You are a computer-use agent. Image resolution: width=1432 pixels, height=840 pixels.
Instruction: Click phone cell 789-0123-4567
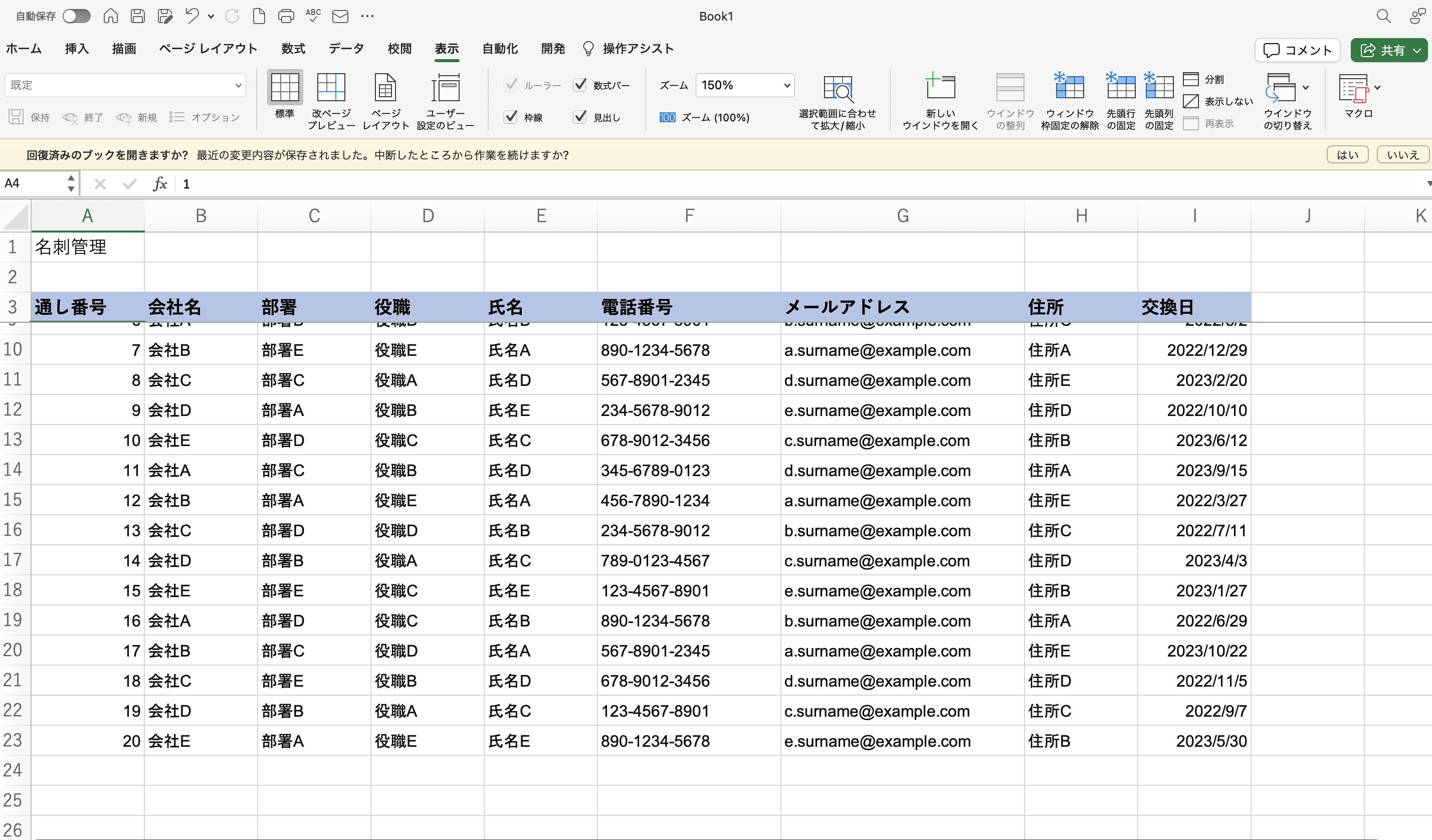point(689,560)
